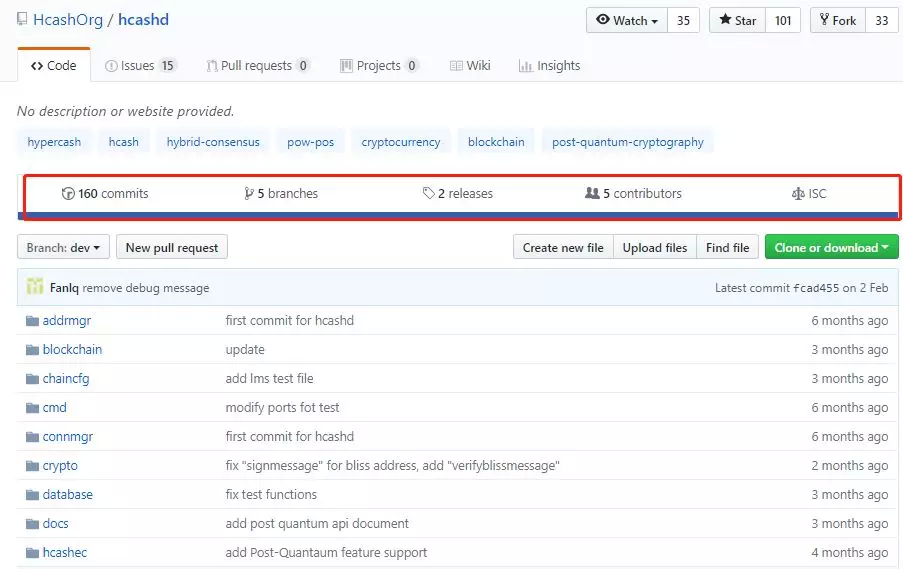View the 101 stargazers count
Screen dimensions: 903x569
[783, 20]
